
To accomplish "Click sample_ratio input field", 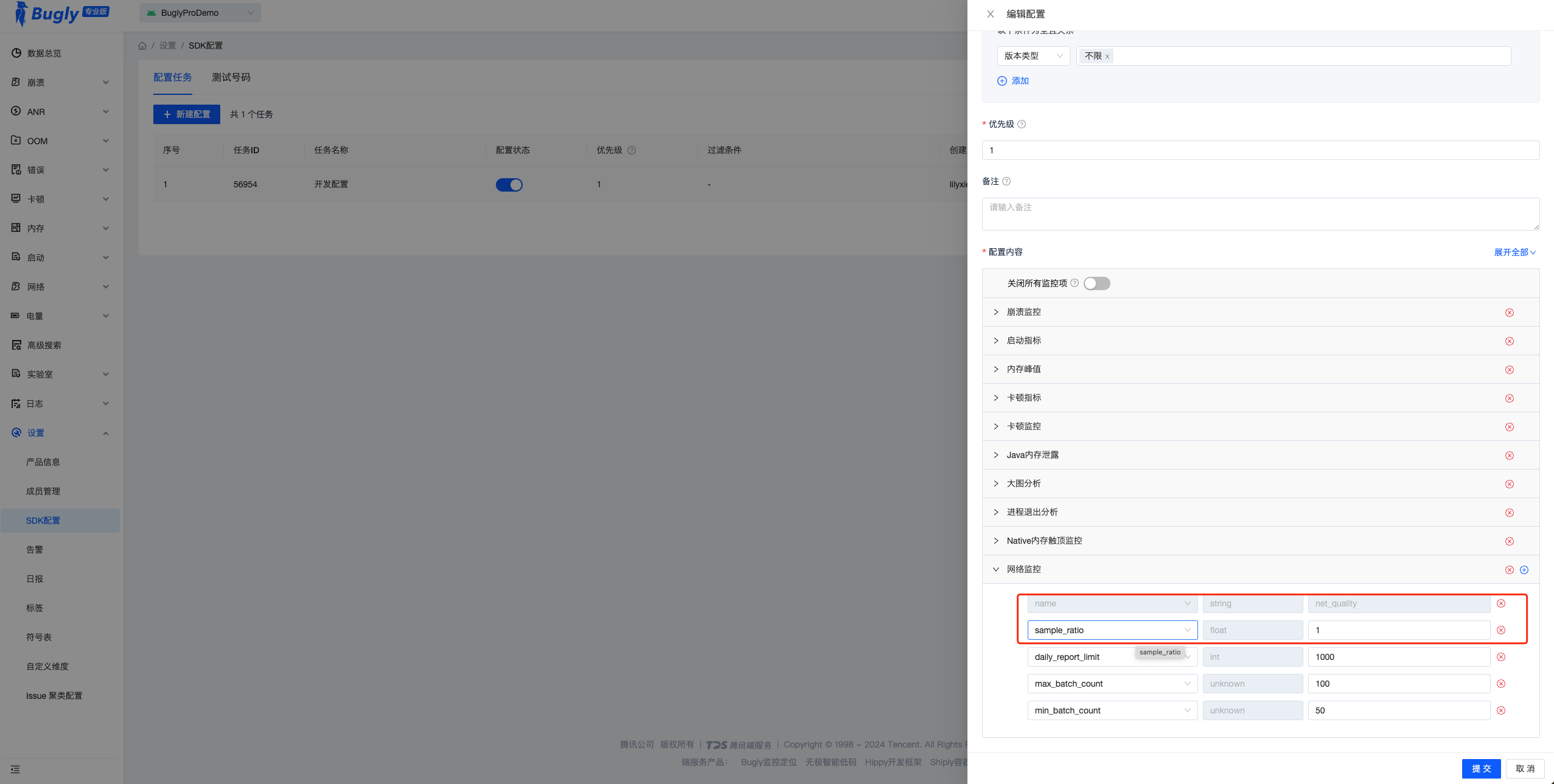I will coord(1113,630).
